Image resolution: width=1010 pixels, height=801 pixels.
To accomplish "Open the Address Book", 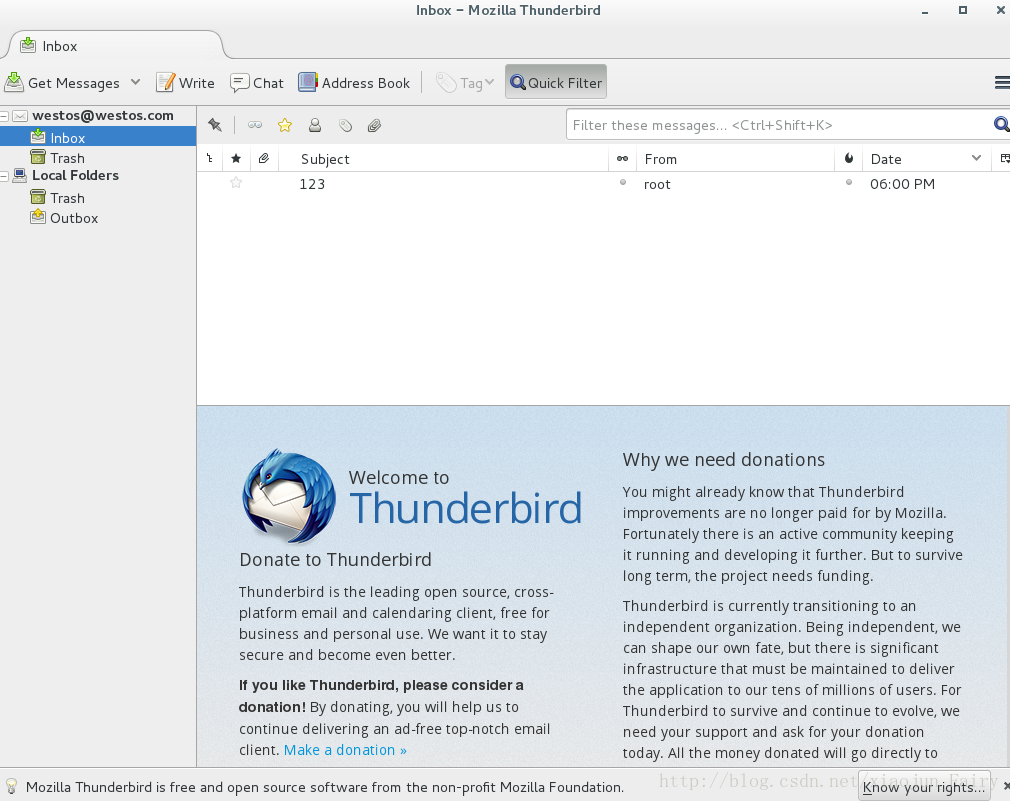I will pyautogui.click(x=354, y=82).
